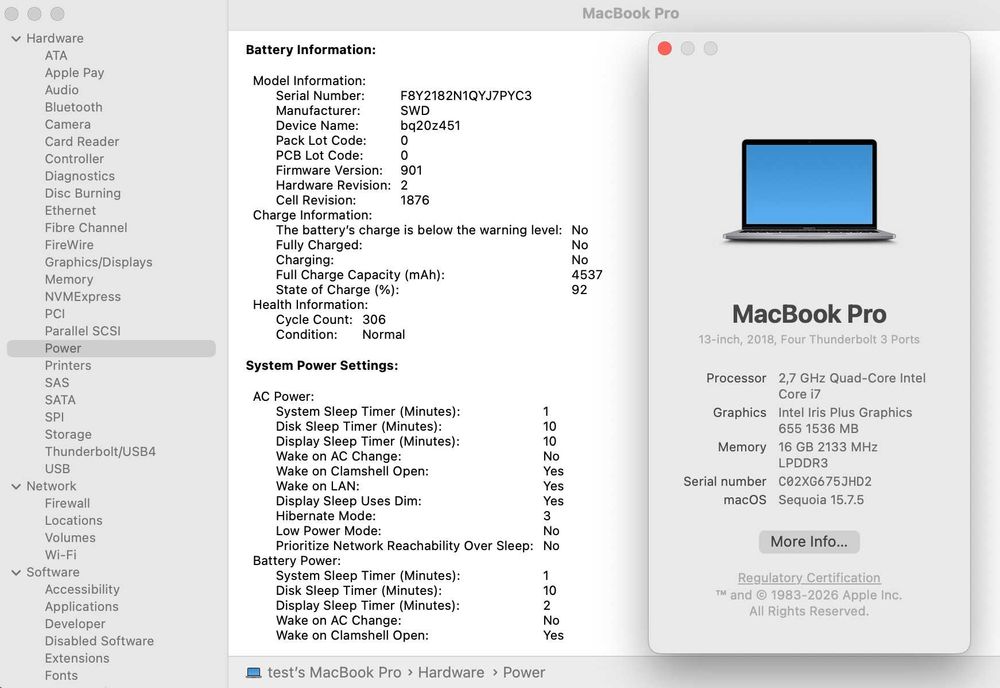Collapse the Hardware section chevron
1000x688 pixels.
16,39
